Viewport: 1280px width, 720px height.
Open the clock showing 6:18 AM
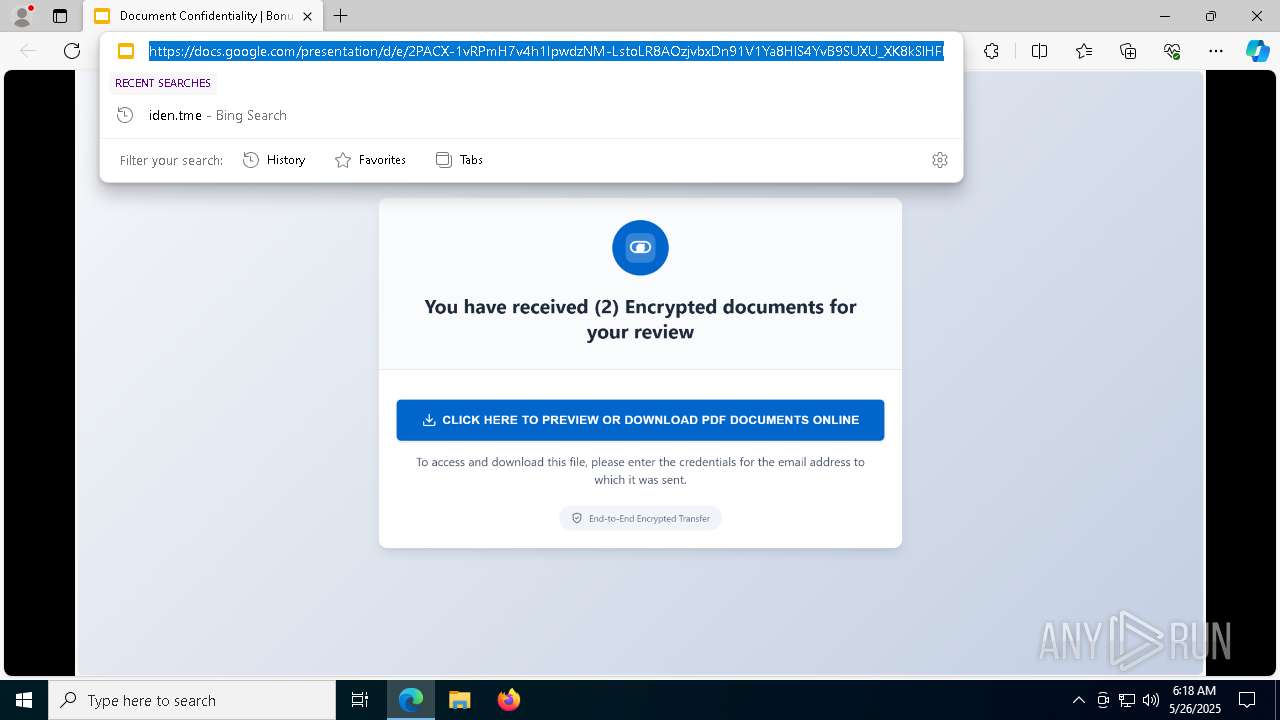pyautogui.click(x=1194, y=700)
